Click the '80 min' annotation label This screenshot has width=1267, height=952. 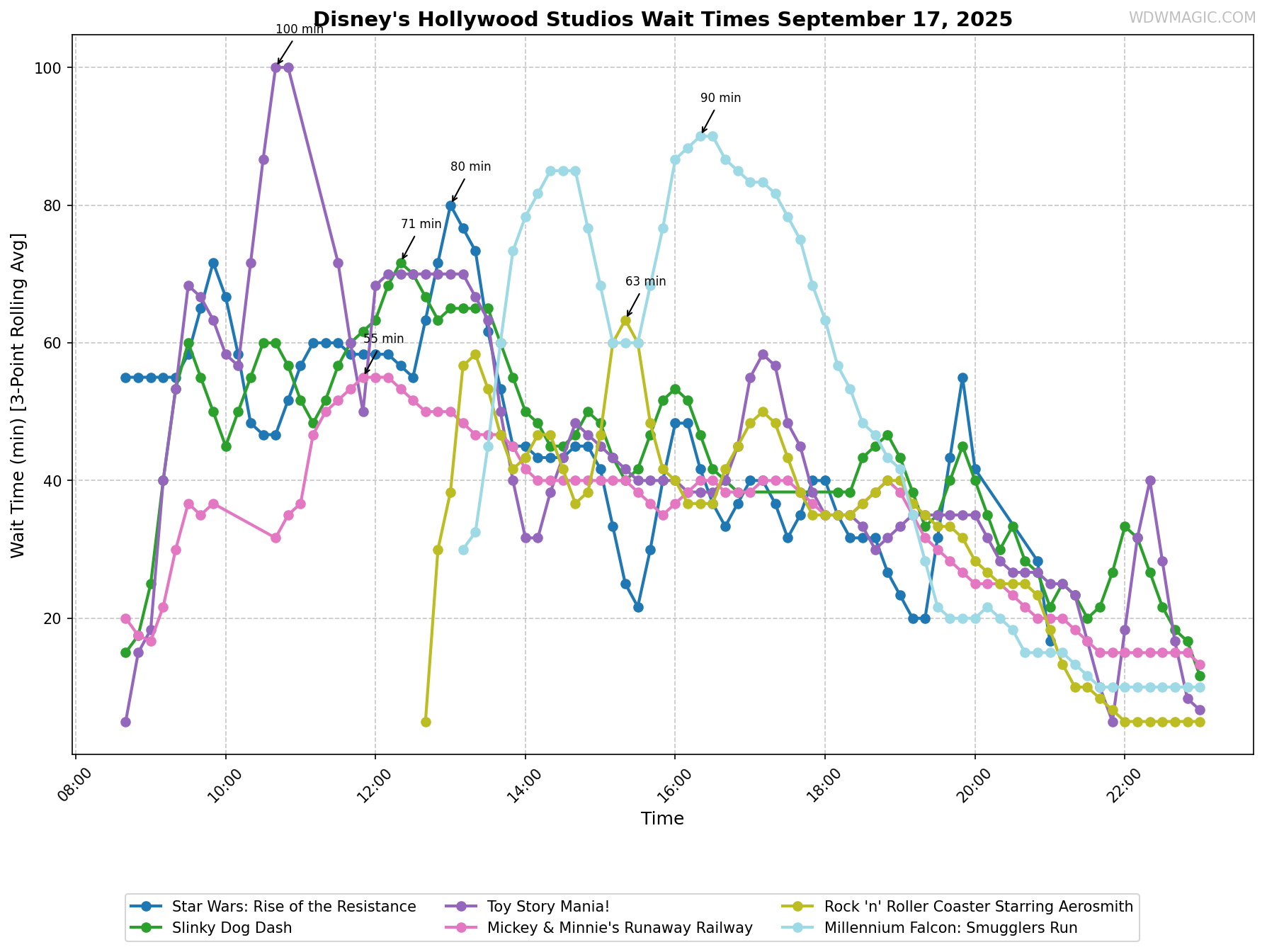click(x=471, y=167)
